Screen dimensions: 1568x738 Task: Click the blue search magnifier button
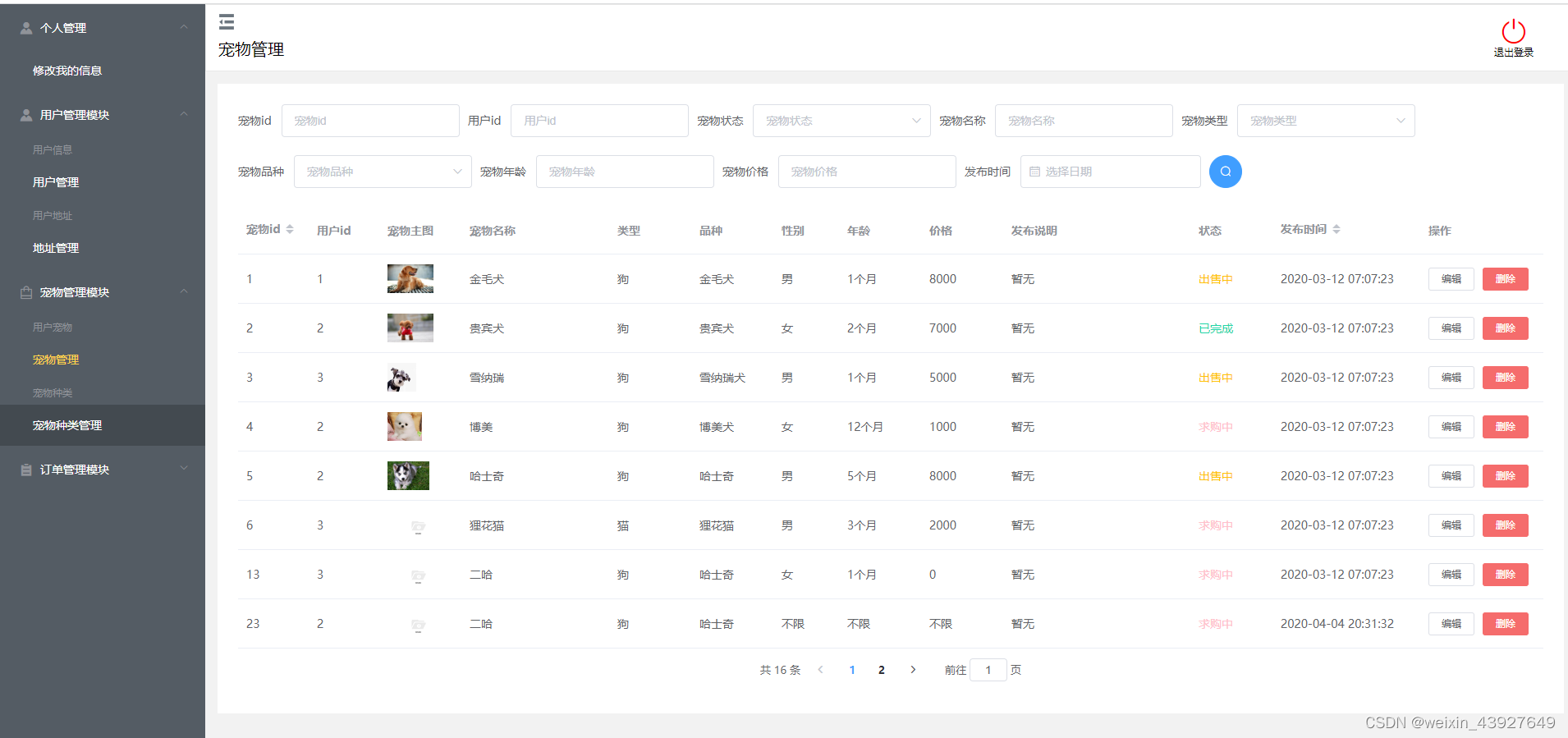[x=1225, y=172]
